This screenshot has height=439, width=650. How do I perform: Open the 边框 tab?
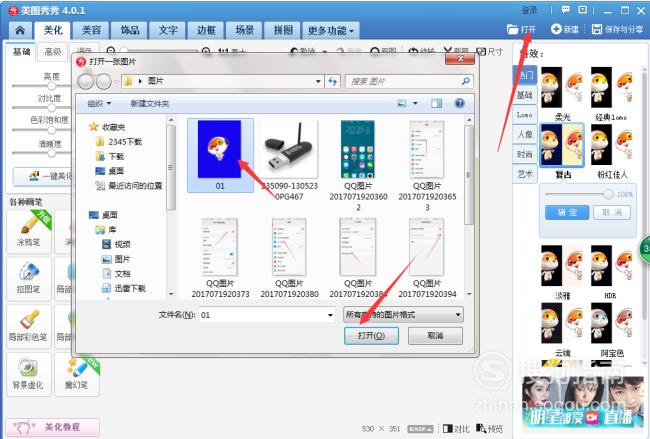coord(206,30)
